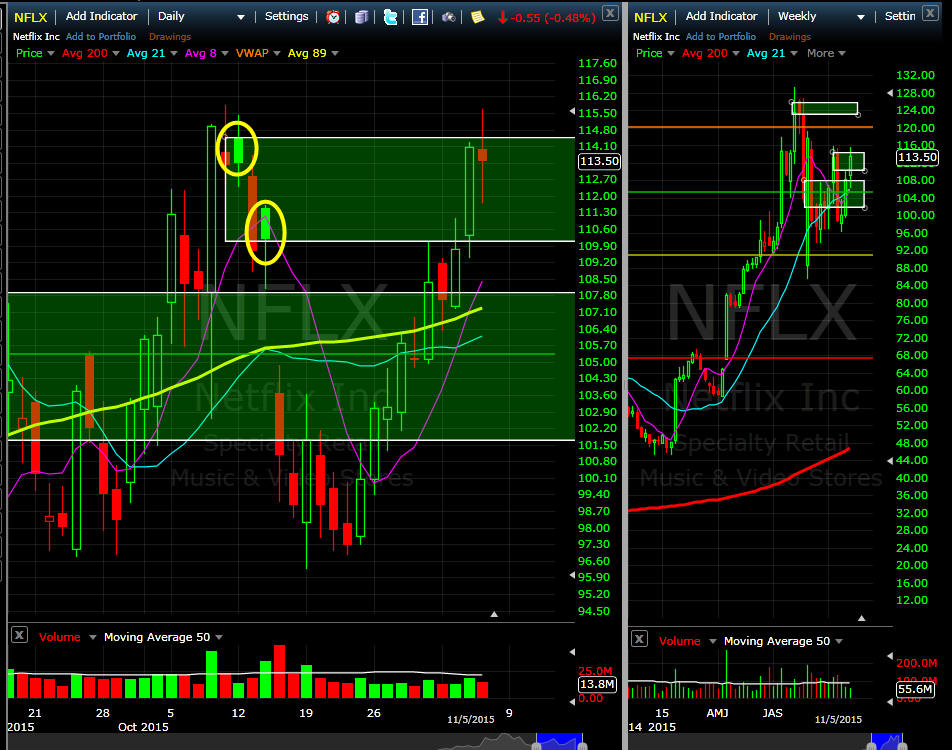Remove the weekly Volume indicator with X

tap(639, 639)
